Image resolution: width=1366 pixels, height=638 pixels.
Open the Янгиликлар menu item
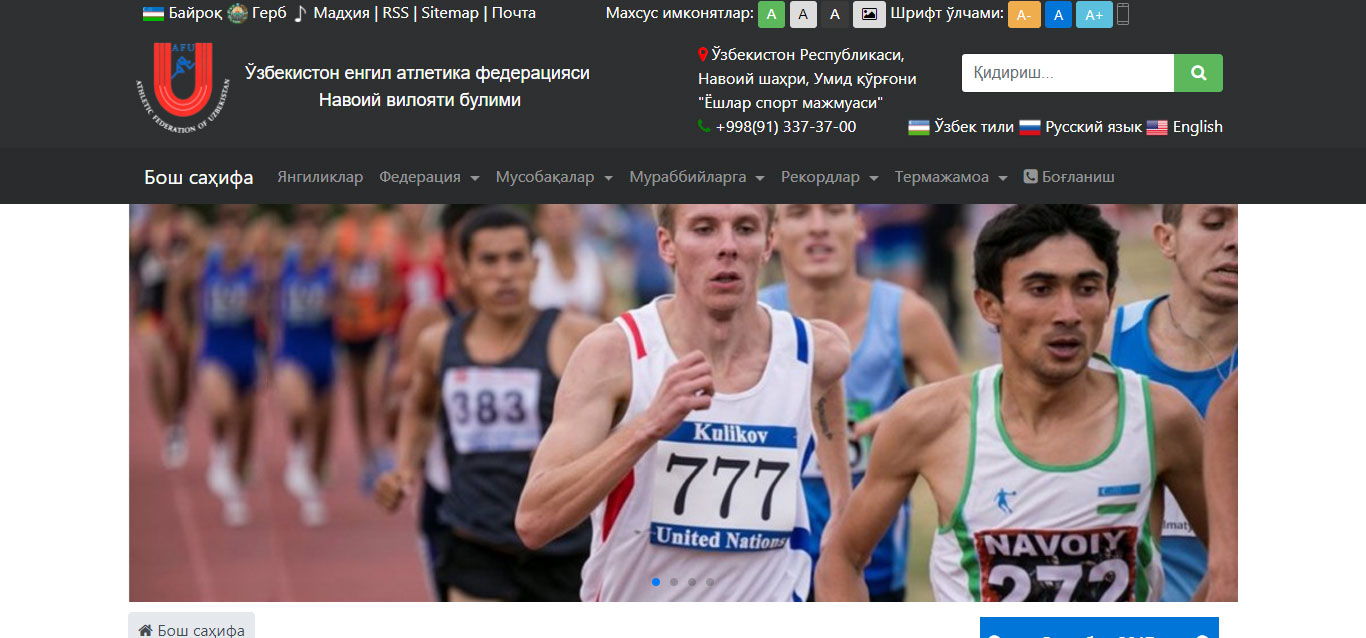(320, 177)
